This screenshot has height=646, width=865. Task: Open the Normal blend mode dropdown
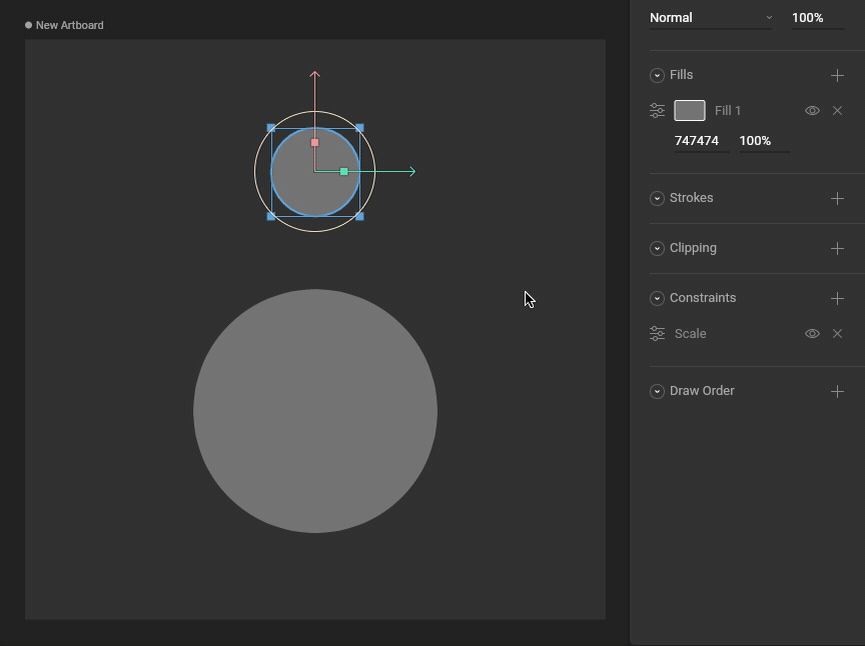[x=711, y=18]
